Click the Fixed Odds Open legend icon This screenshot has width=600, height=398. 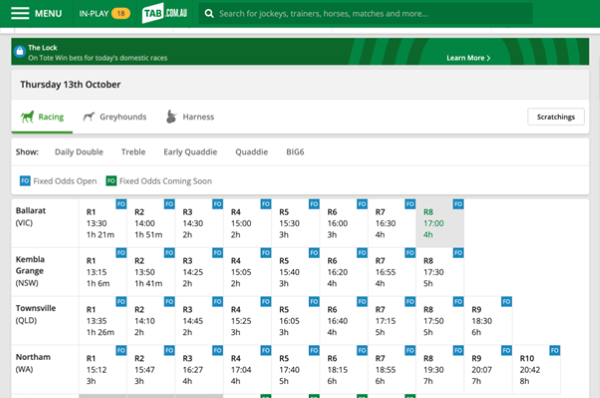(x=25, y=181)
